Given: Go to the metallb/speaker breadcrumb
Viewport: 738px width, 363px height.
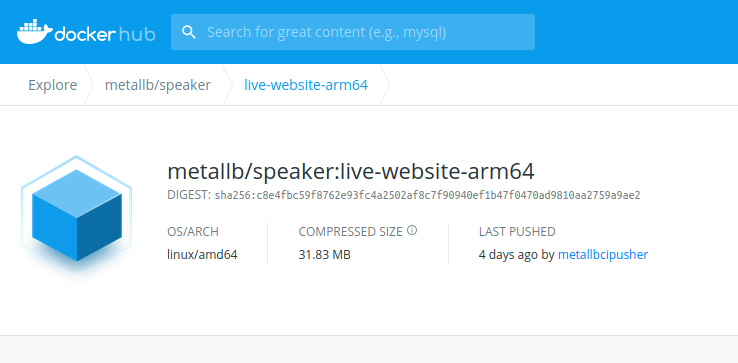Looking at the screenshot, I should (158, 85).
